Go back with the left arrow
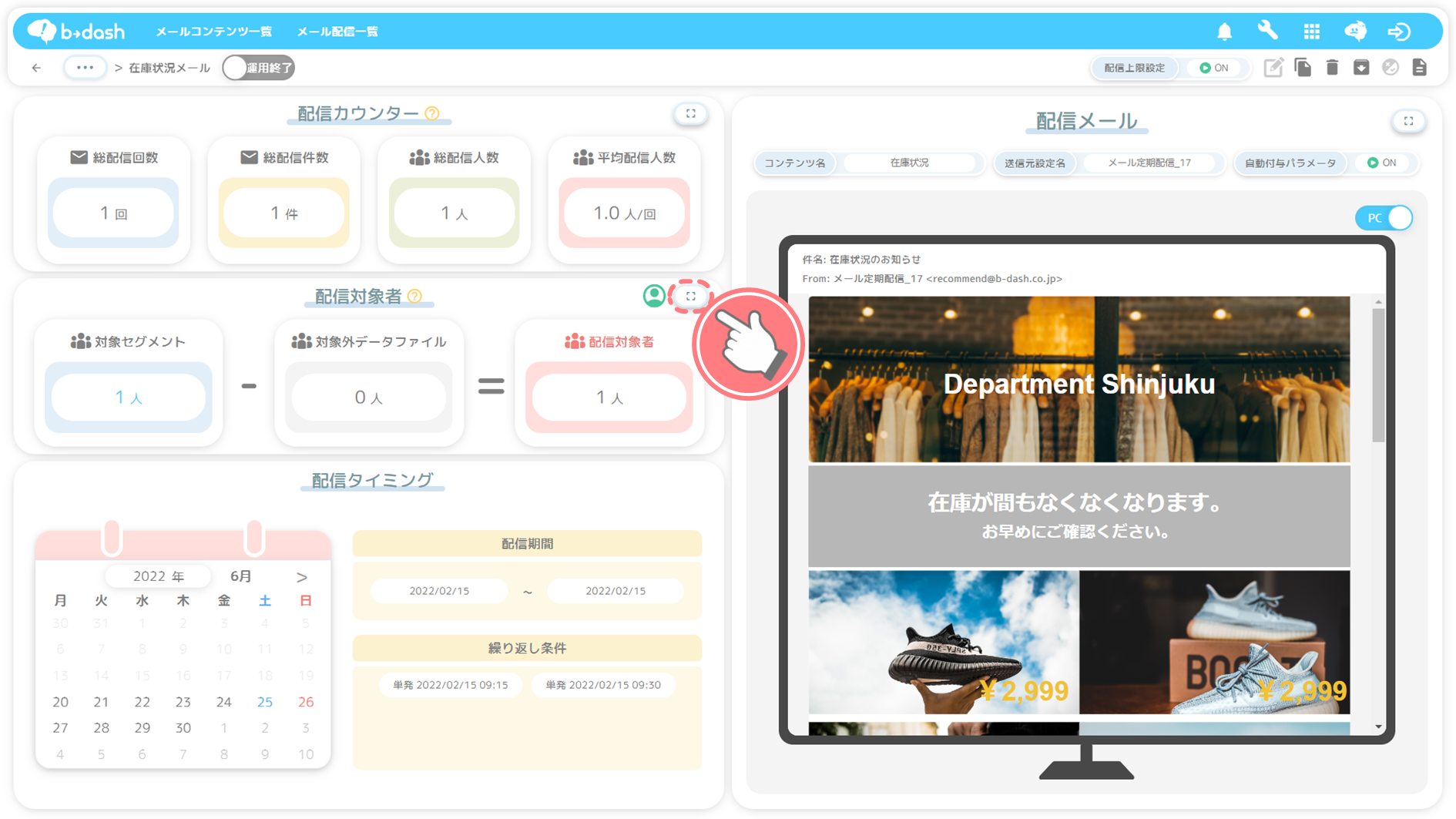 (x=36, y=68)
